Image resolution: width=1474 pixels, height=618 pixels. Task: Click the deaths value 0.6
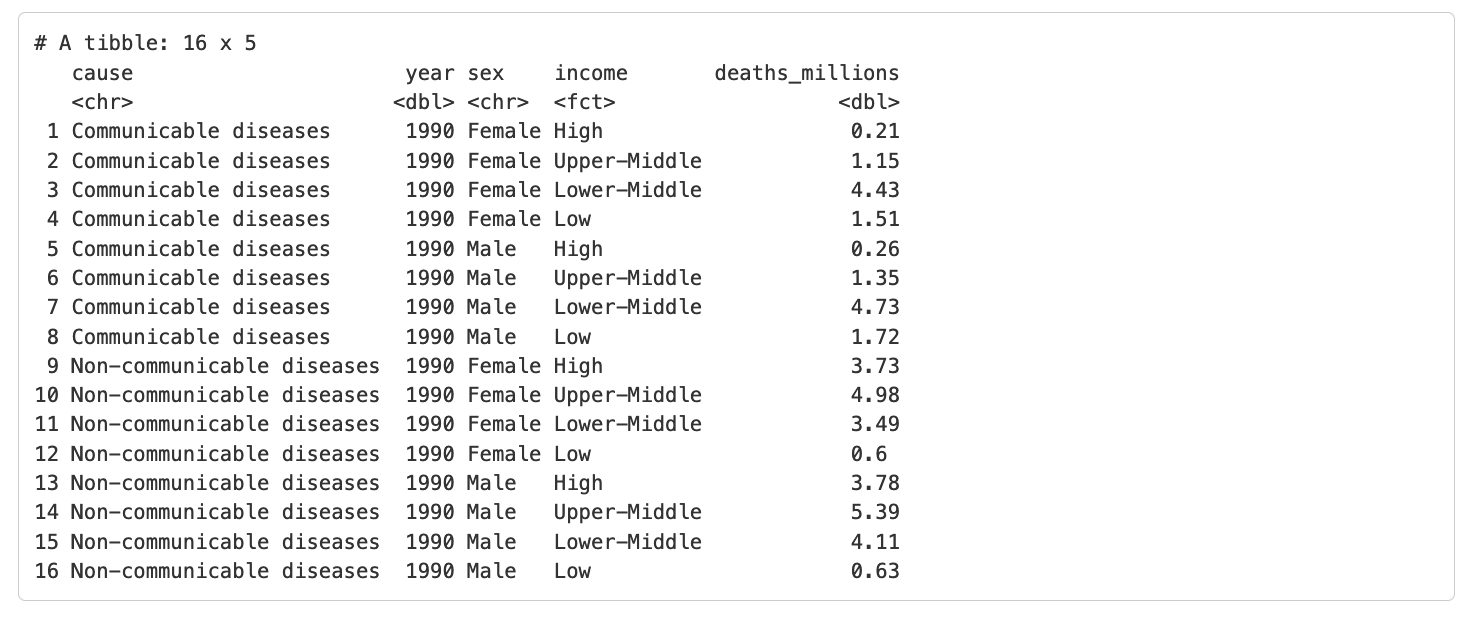click(x=868, y=454)
